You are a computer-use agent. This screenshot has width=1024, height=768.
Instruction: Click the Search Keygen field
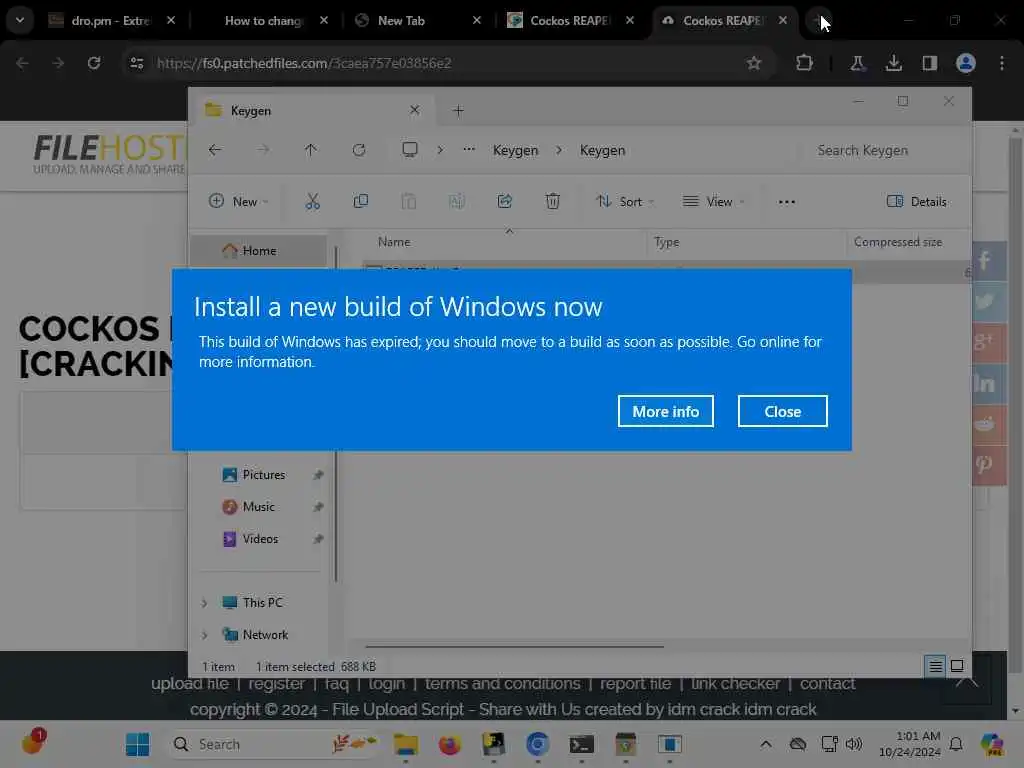(x=882, y=150)
